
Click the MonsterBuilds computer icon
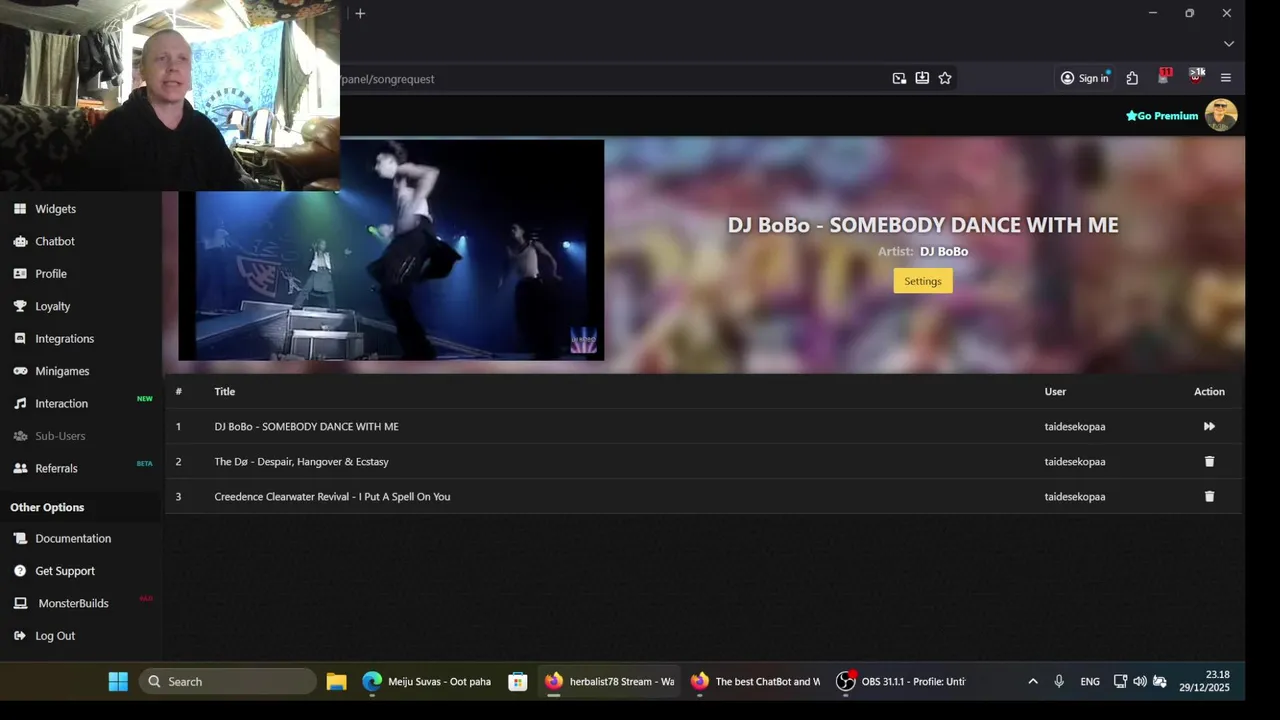[20, 603]
